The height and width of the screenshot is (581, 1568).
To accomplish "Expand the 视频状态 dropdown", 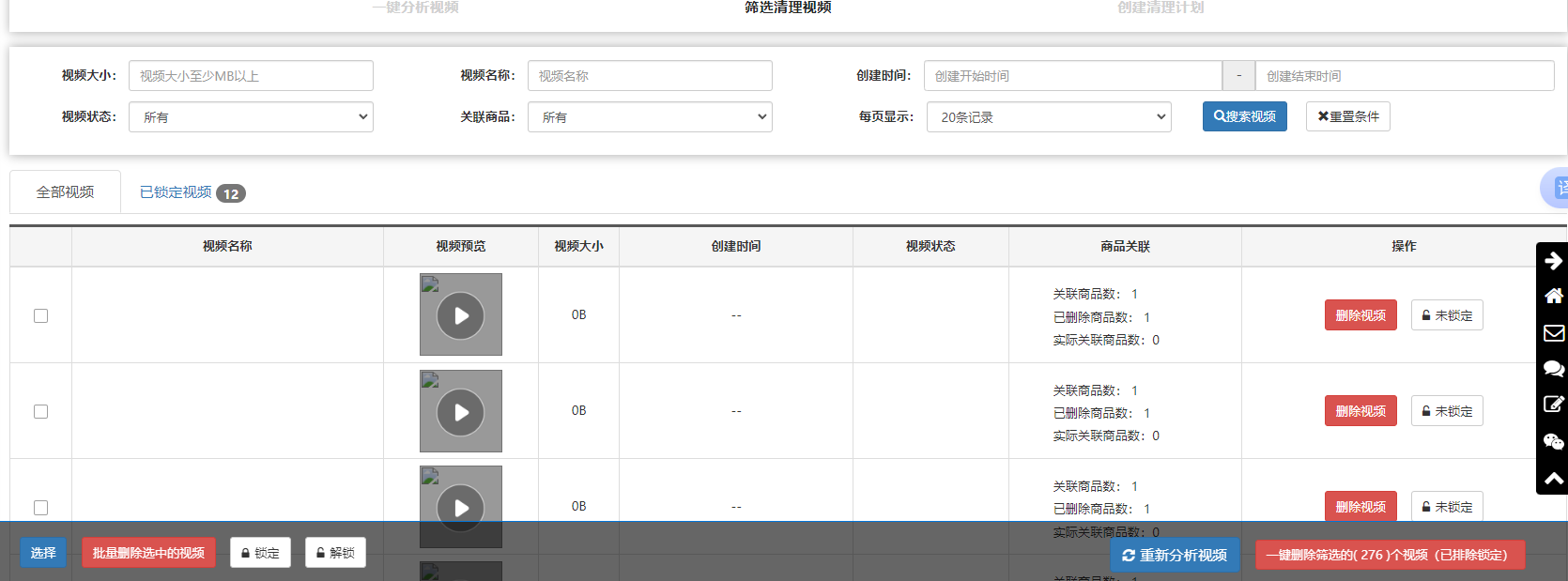I will click(x=251, y=117).
